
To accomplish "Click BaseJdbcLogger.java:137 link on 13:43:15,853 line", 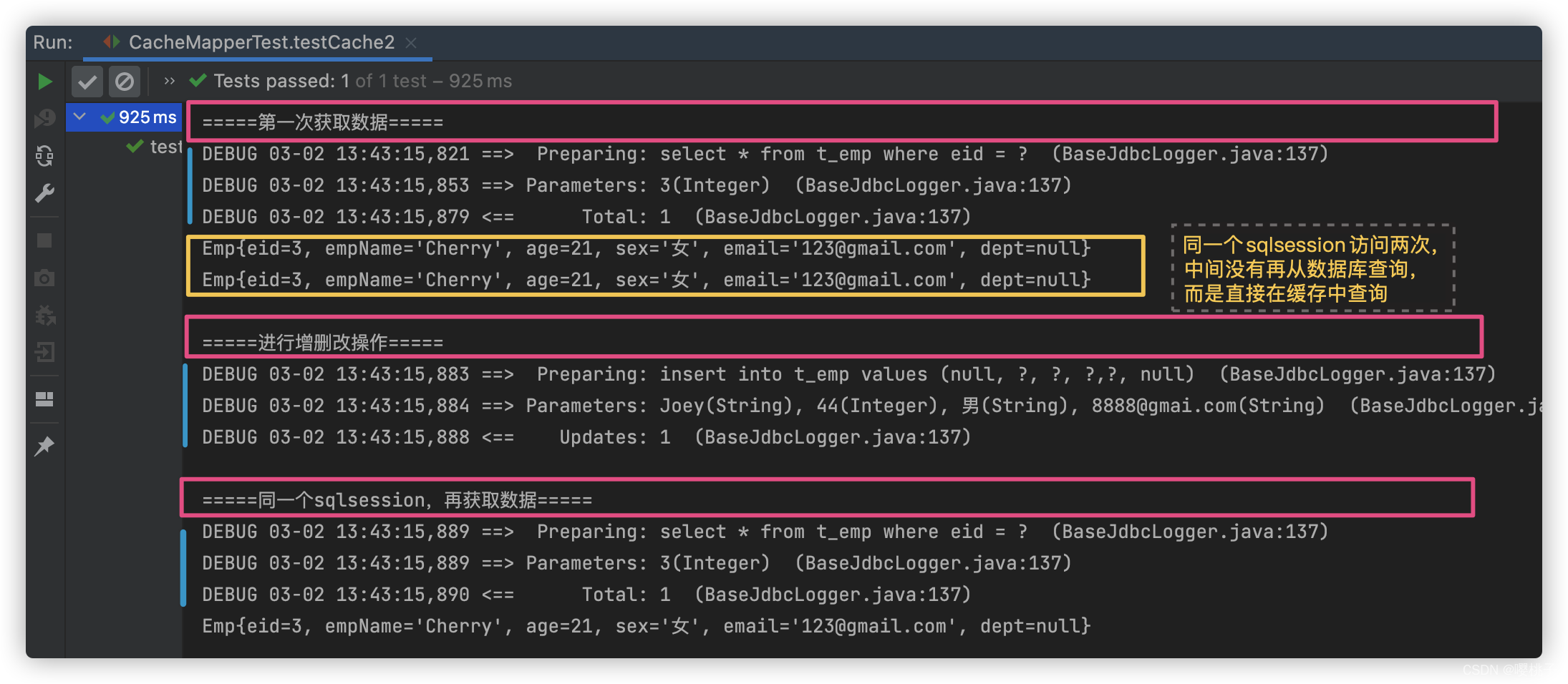I will pyautogui.click(x=934, y=185).
